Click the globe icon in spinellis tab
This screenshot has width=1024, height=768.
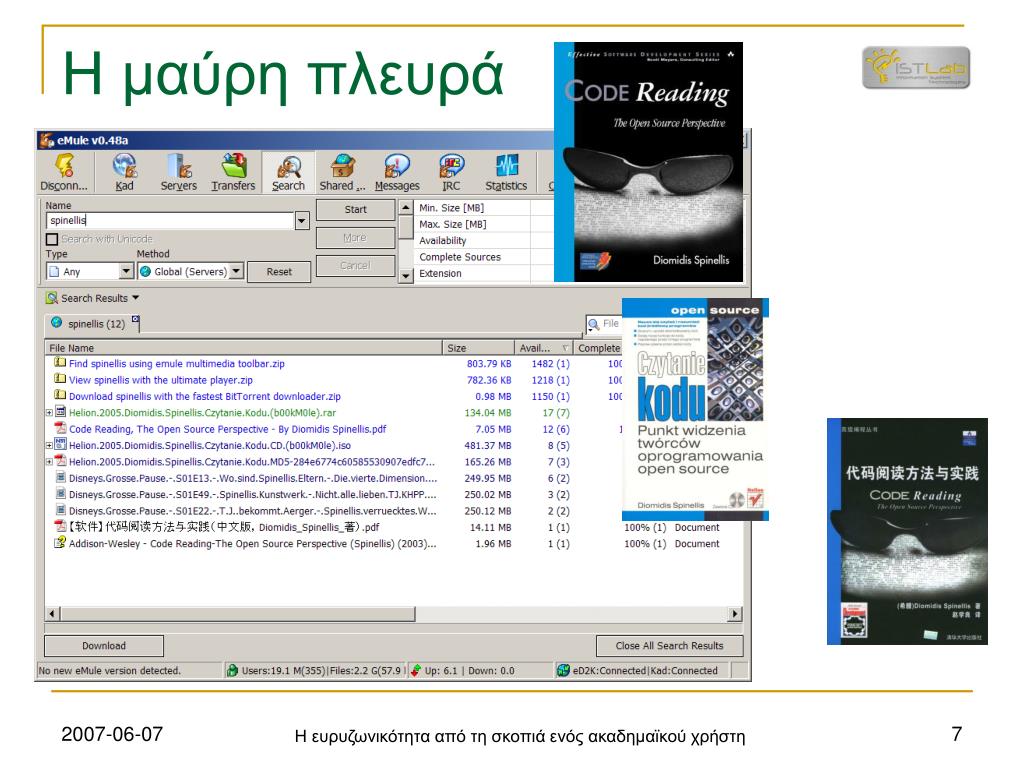[x=57, y=323]
